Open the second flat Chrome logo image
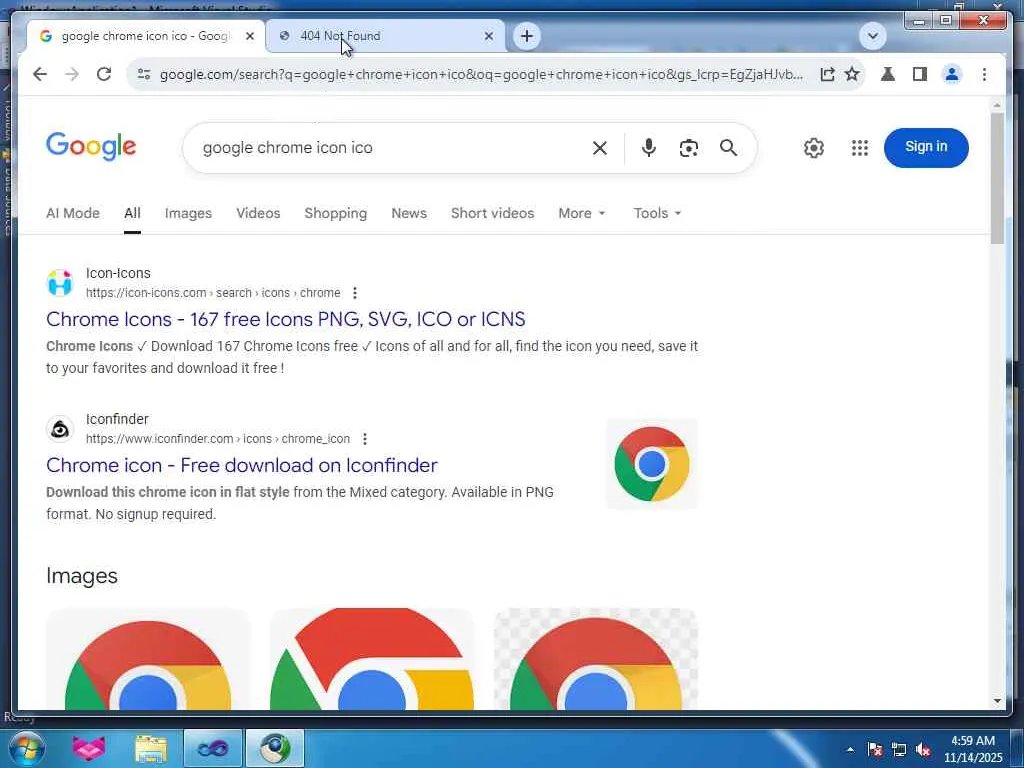 [x=372, y=659]
